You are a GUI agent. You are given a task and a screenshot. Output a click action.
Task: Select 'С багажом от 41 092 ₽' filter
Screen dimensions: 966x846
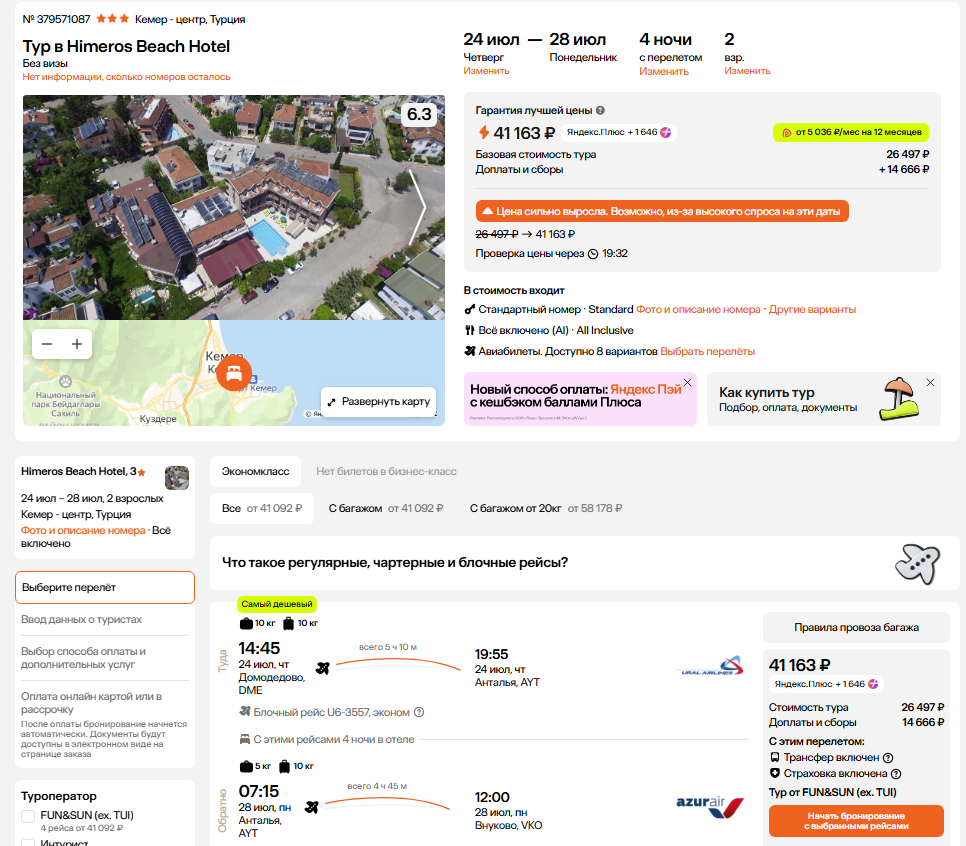386,508
